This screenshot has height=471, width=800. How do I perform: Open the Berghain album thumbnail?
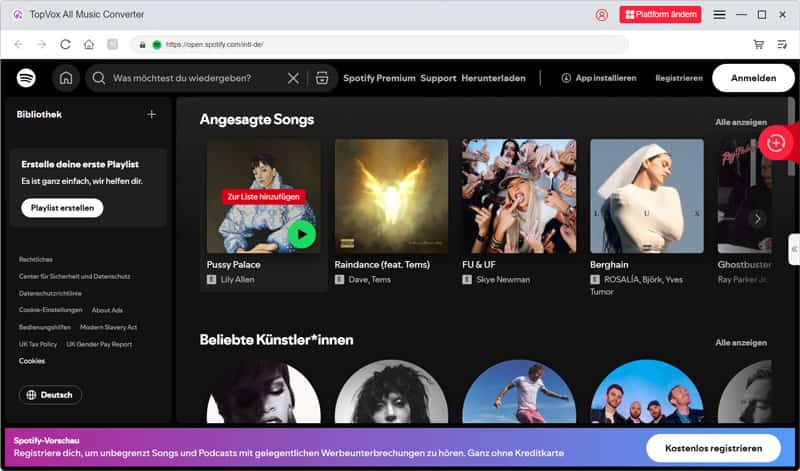click(x=646, y=196)
